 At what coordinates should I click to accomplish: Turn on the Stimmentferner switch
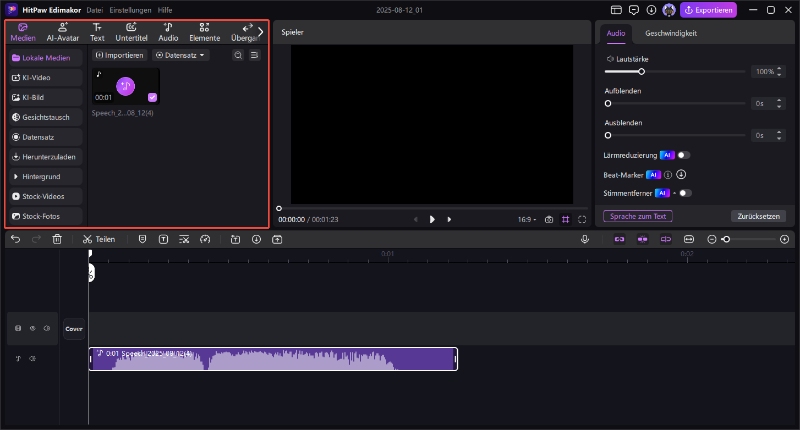[685, 193]
